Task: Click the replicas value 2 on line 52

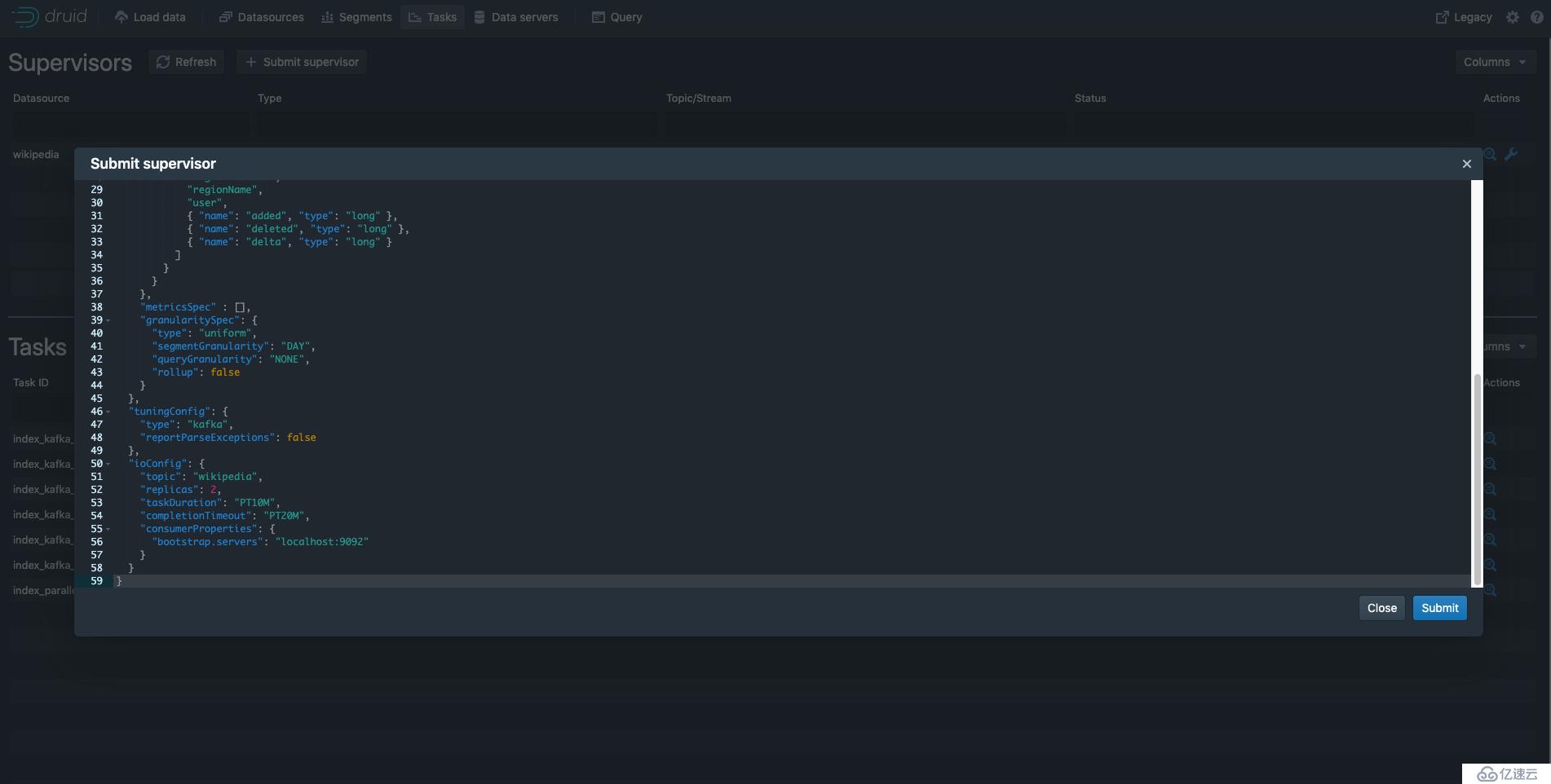Action: (x=214, y=490)
